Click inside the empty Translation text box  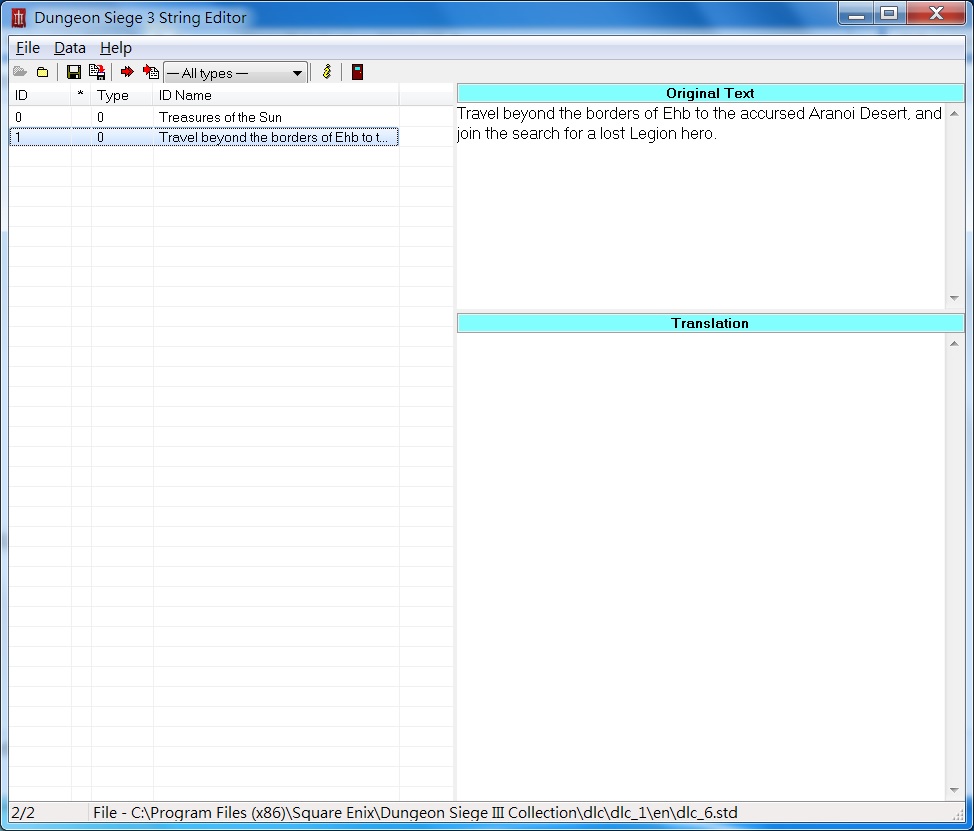coord(701,567)
